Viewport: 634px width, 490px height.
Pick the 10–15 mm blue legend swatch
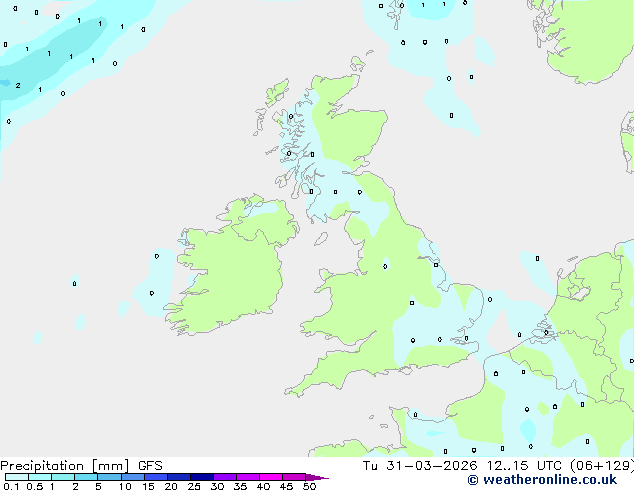133,477
